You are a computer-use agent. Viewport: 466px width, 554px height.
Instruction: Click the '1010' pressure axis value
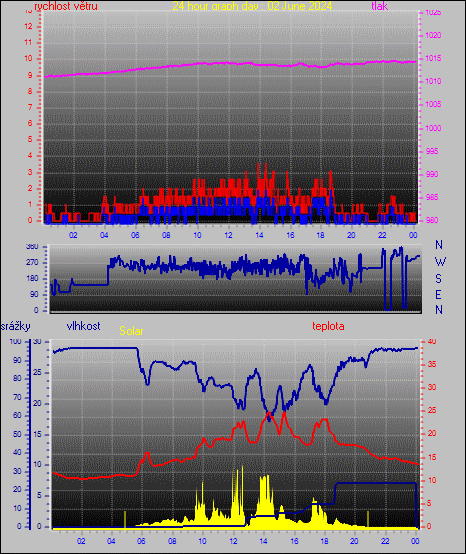point(433,81)
